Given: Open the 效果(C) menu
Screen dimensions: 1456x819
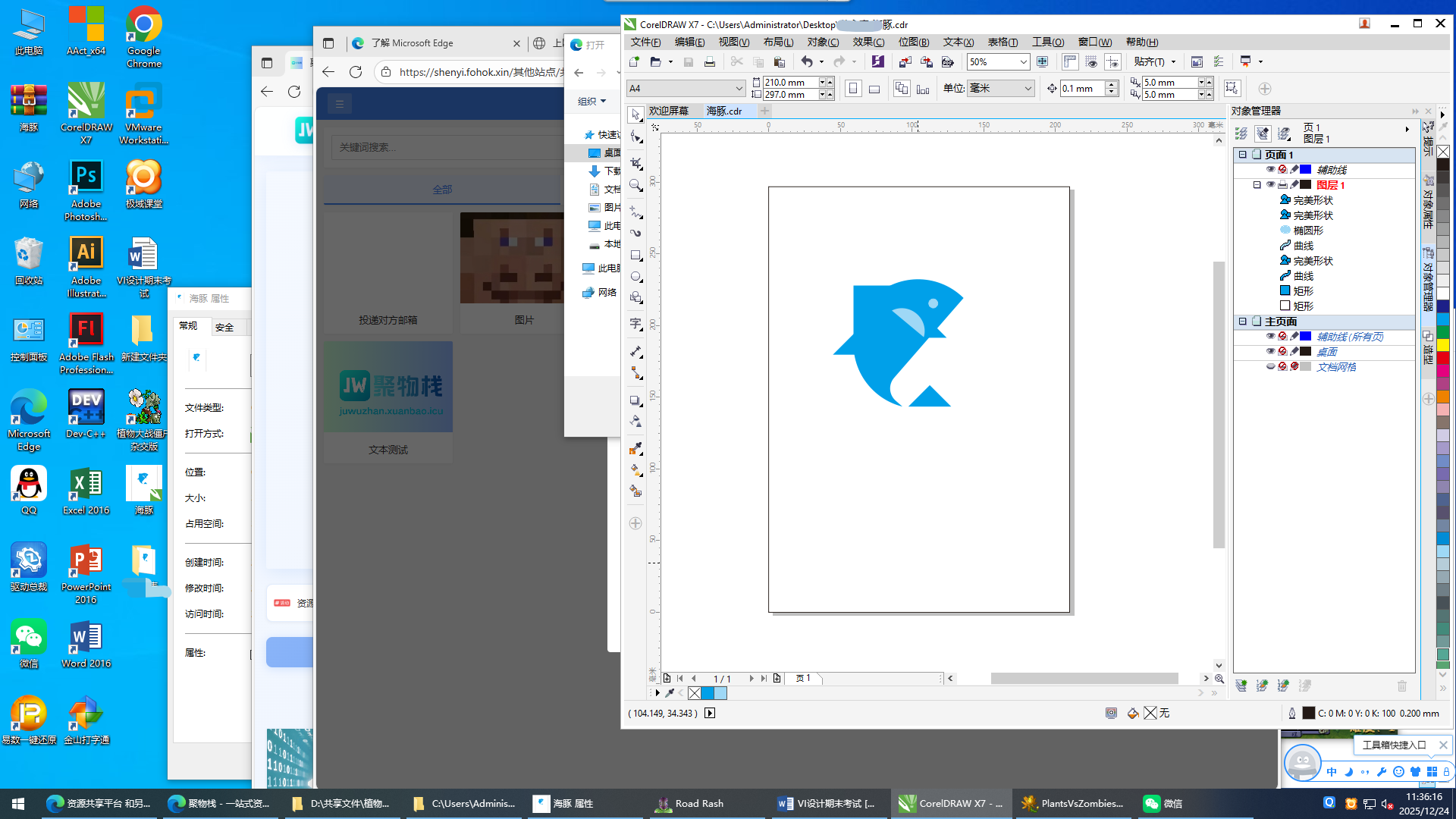Looking at the screenshot, I should point(868,42).
